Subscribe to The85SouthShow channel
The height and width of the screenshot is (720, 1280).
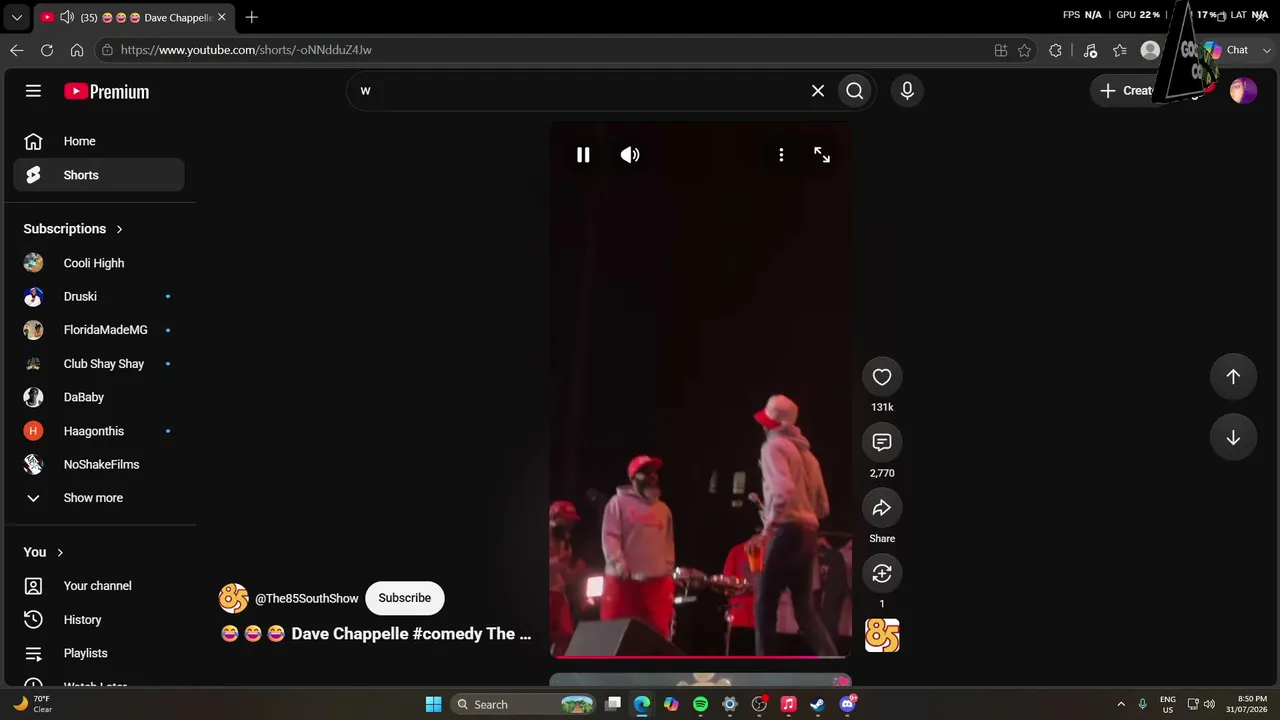[x=405, y=598]
